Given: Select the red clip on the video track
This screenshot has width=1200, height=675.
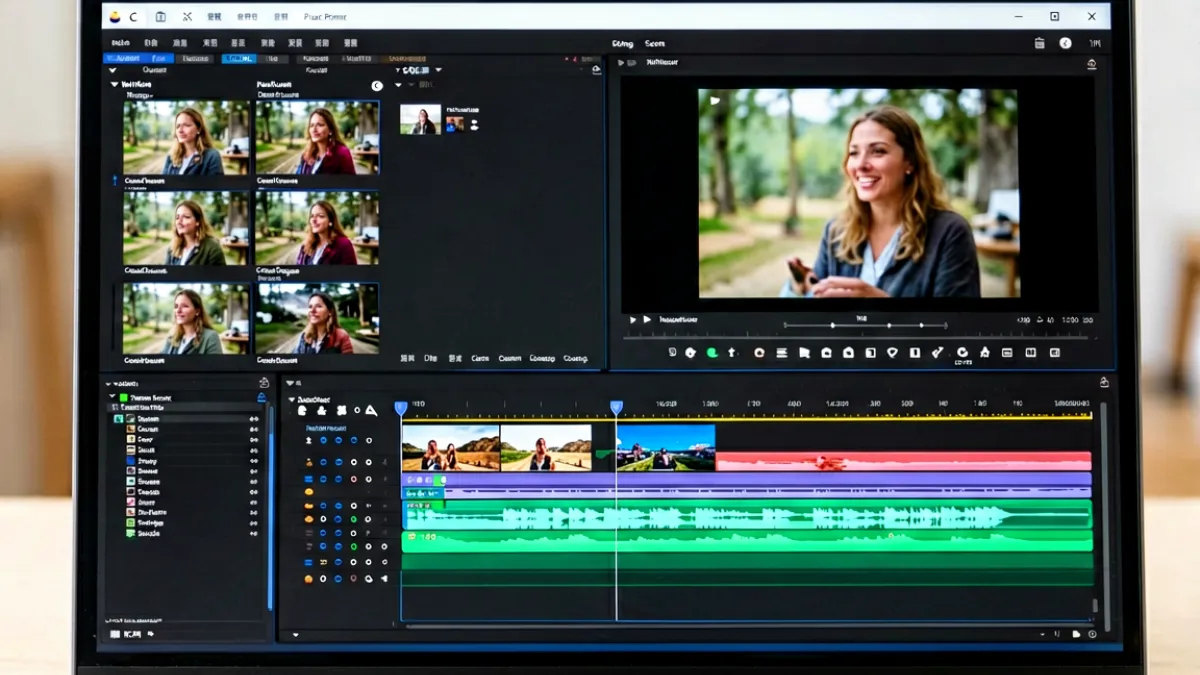Looking at the screenshot, I should (x=903, y=461).
